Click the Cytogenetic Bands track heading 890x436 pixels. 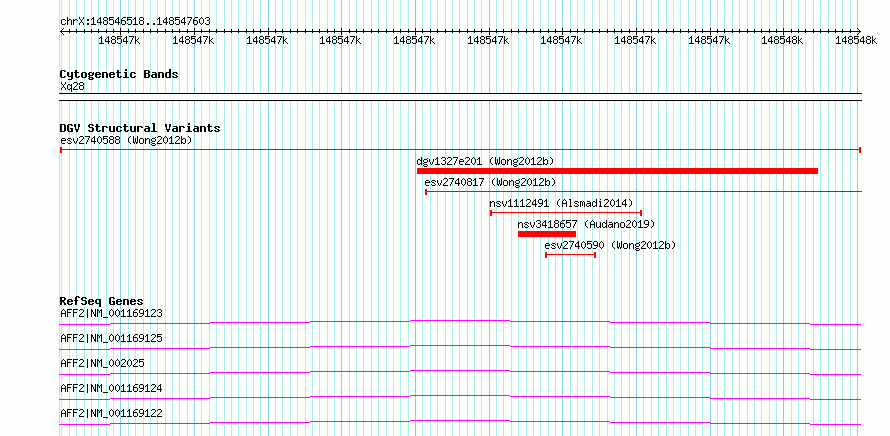click(119, 74)
